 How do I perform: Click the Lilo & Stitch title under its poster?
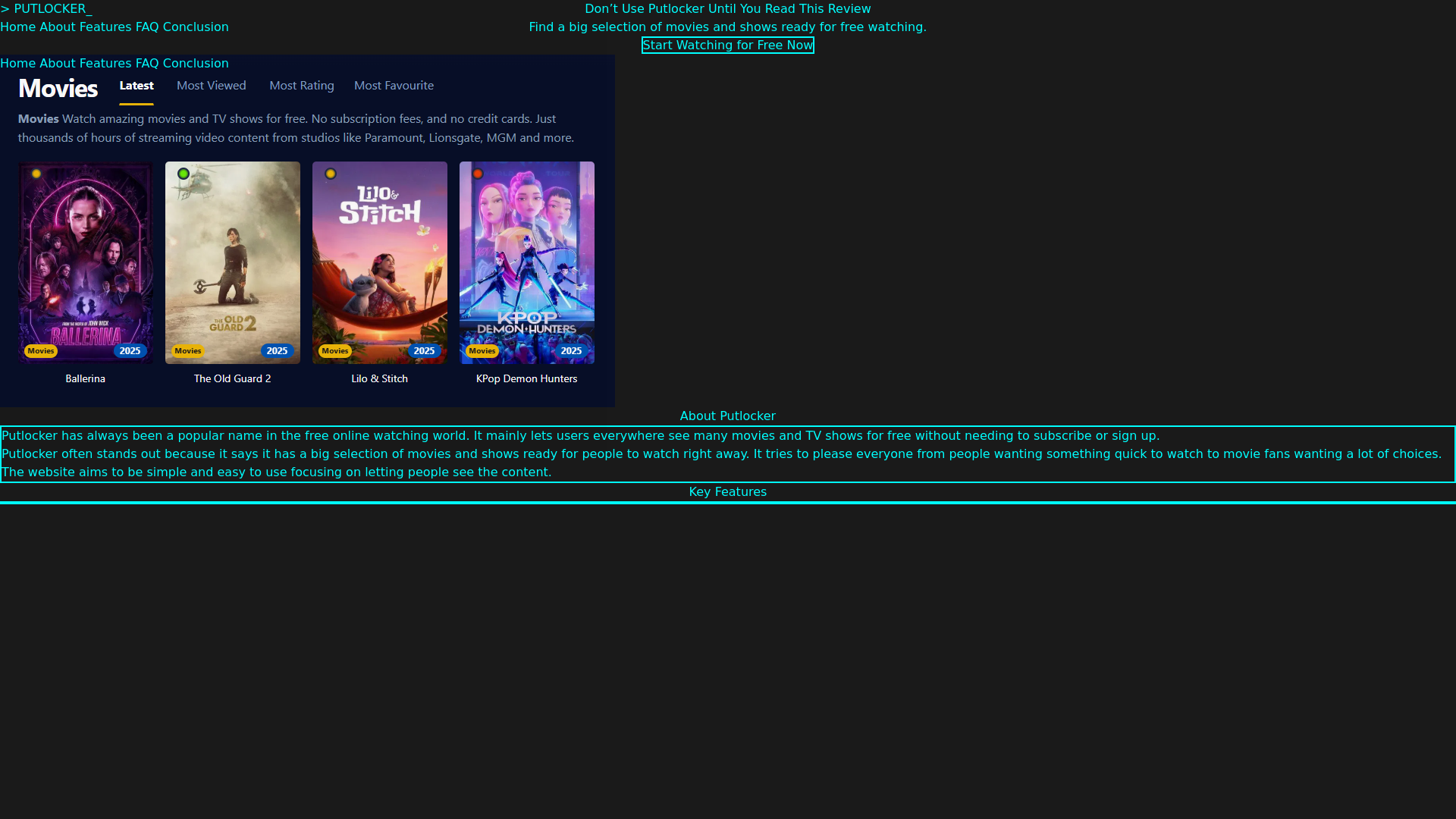380,378
